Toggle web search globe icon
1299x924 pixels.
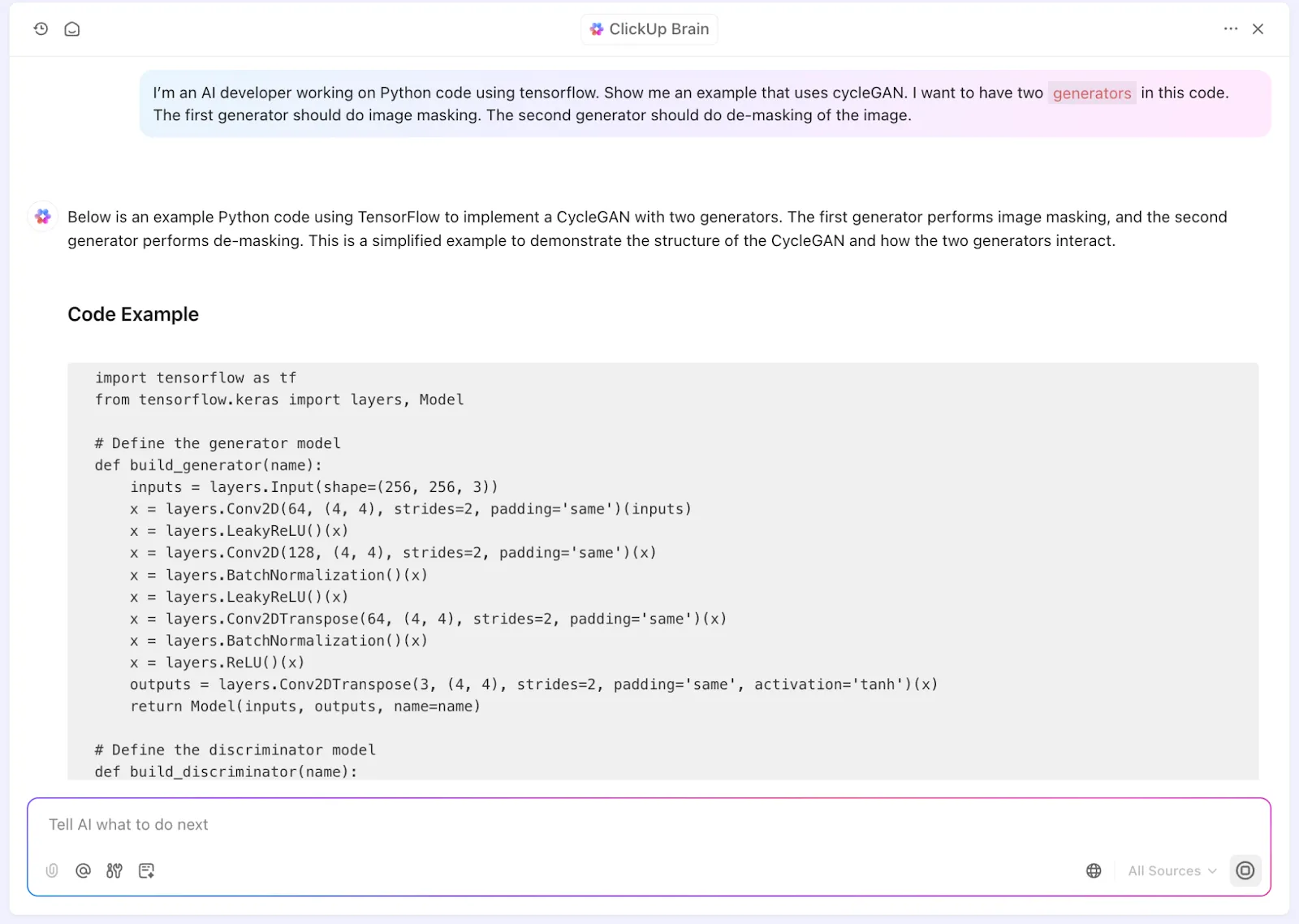1094,870
